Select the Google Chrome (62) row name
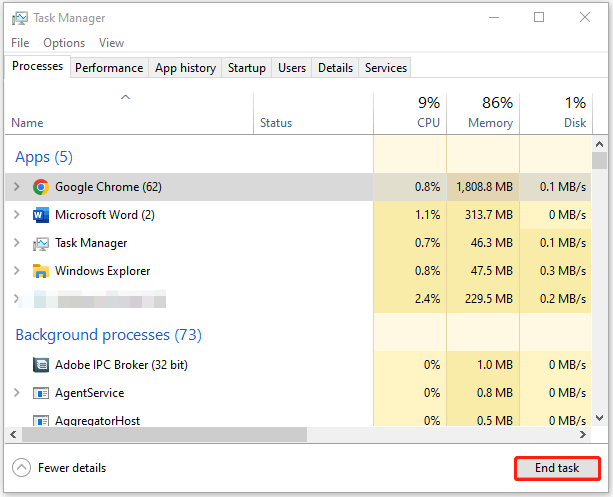Viewport: 613px width, 497px height. (x=108, y=187)
